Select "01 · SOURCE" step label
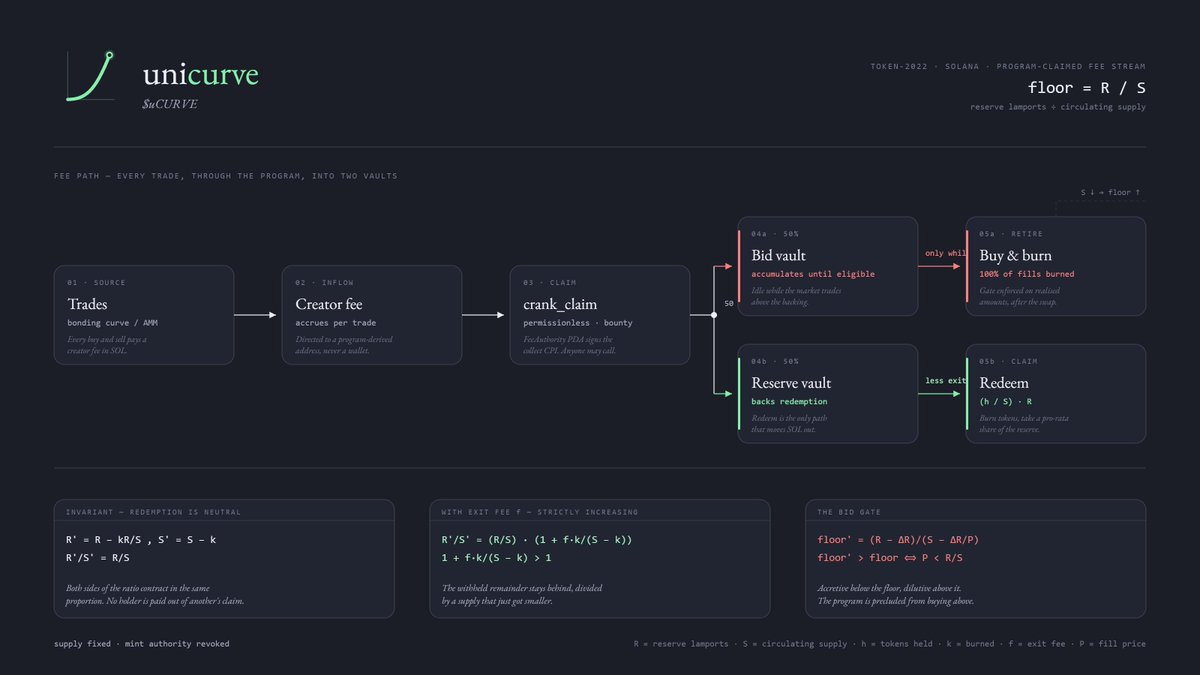The image size is (1200, 675). (x=97, y=283)
